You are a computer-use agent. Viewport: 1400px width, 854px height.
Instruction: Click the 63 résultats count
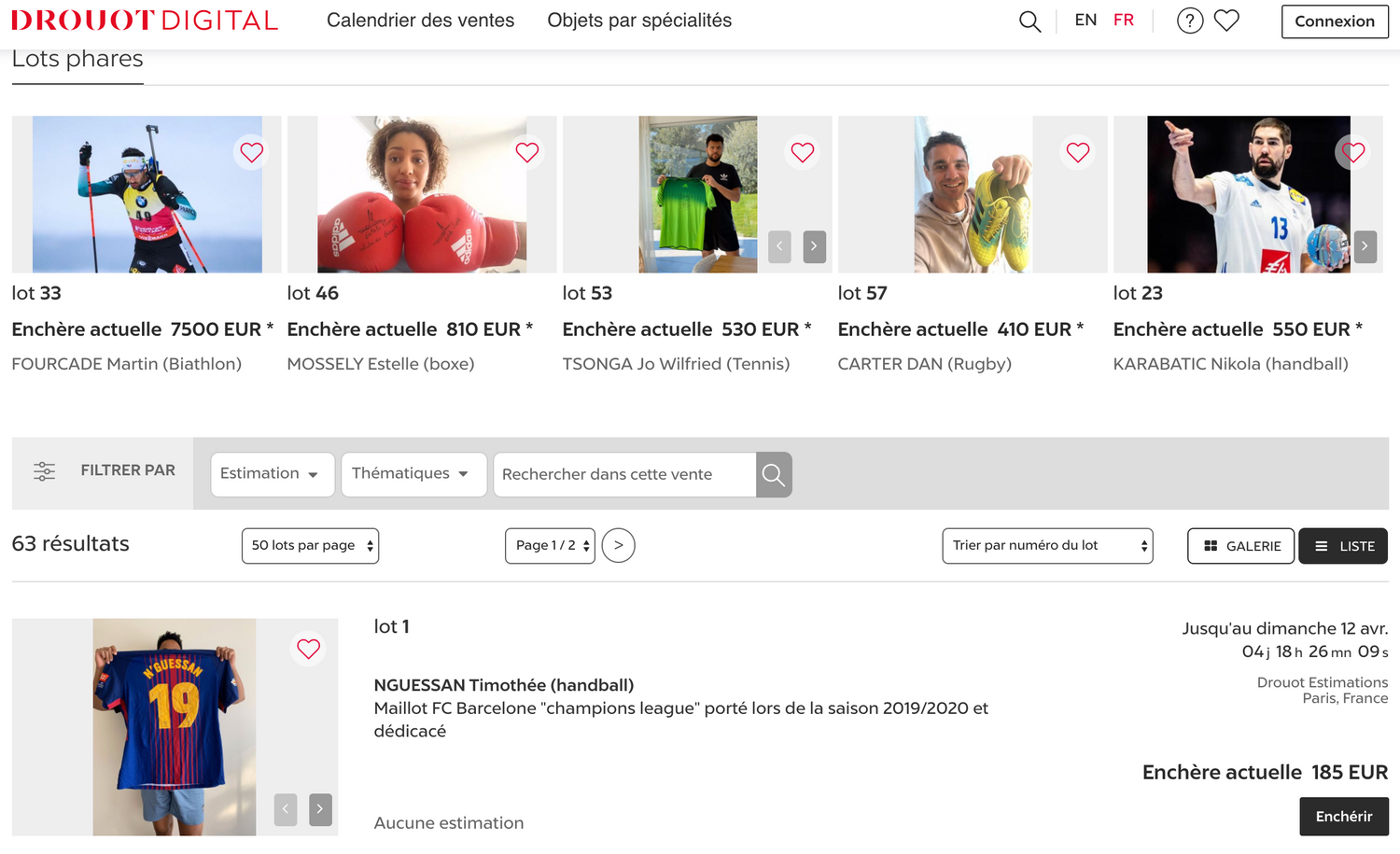pos(71,544)
